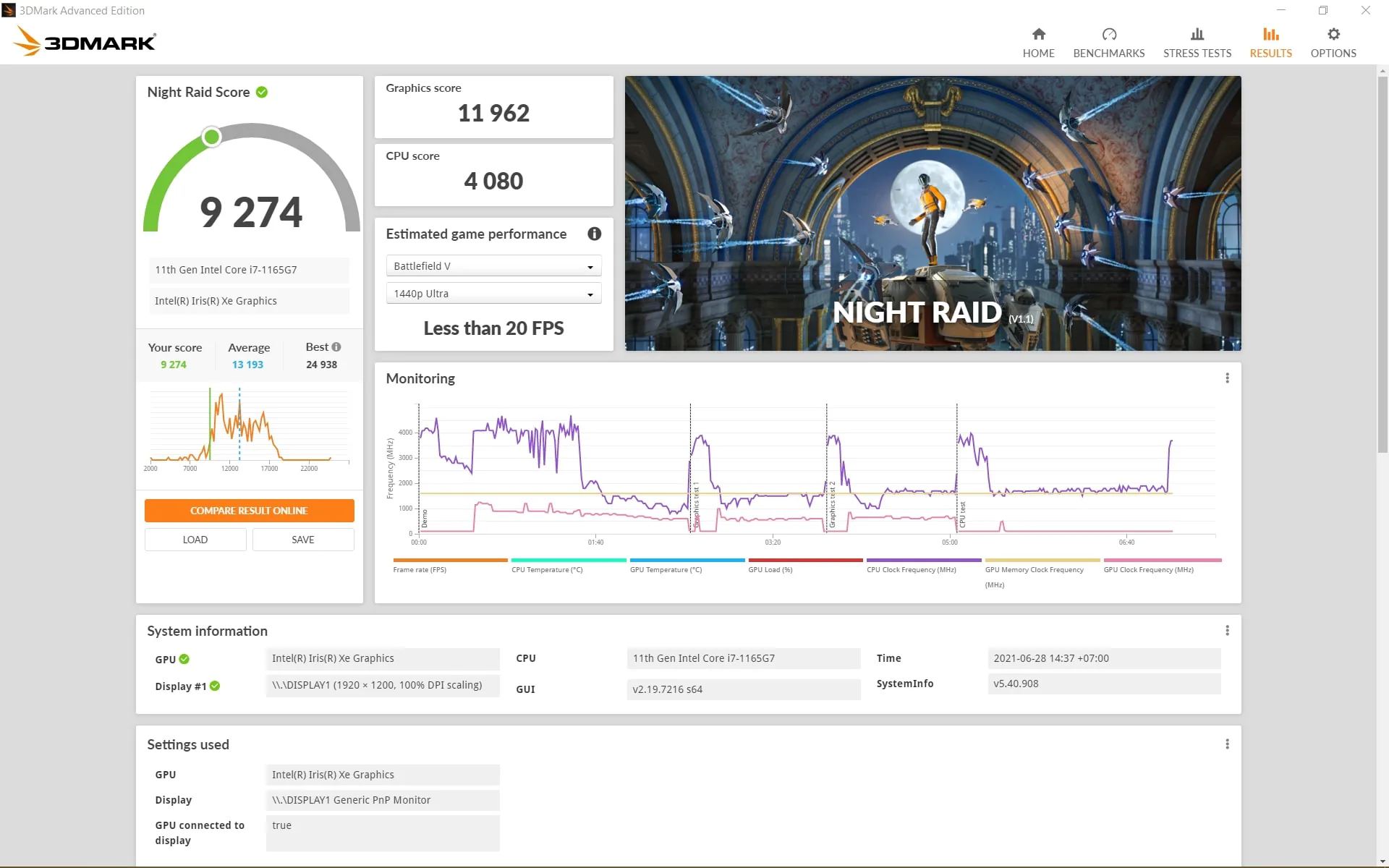Click the Display DISPLAY1 Generic PnP Monitor field
Image resolution: width=1389 pixels, height=868 pixels.
coord(383,800)
